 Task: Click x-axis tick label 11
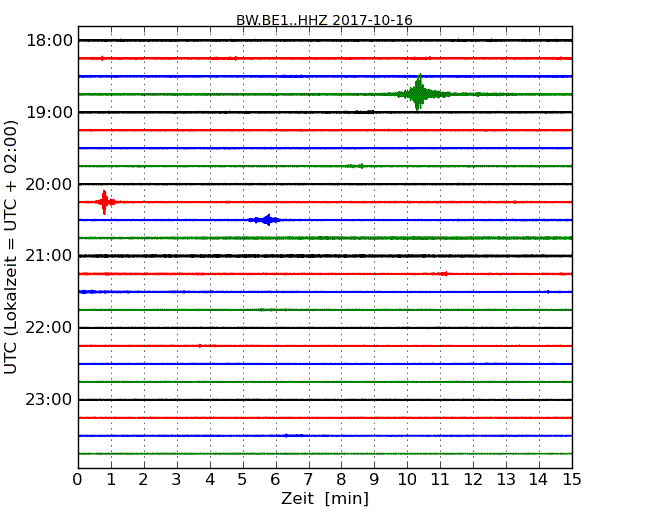coord(440,480)
